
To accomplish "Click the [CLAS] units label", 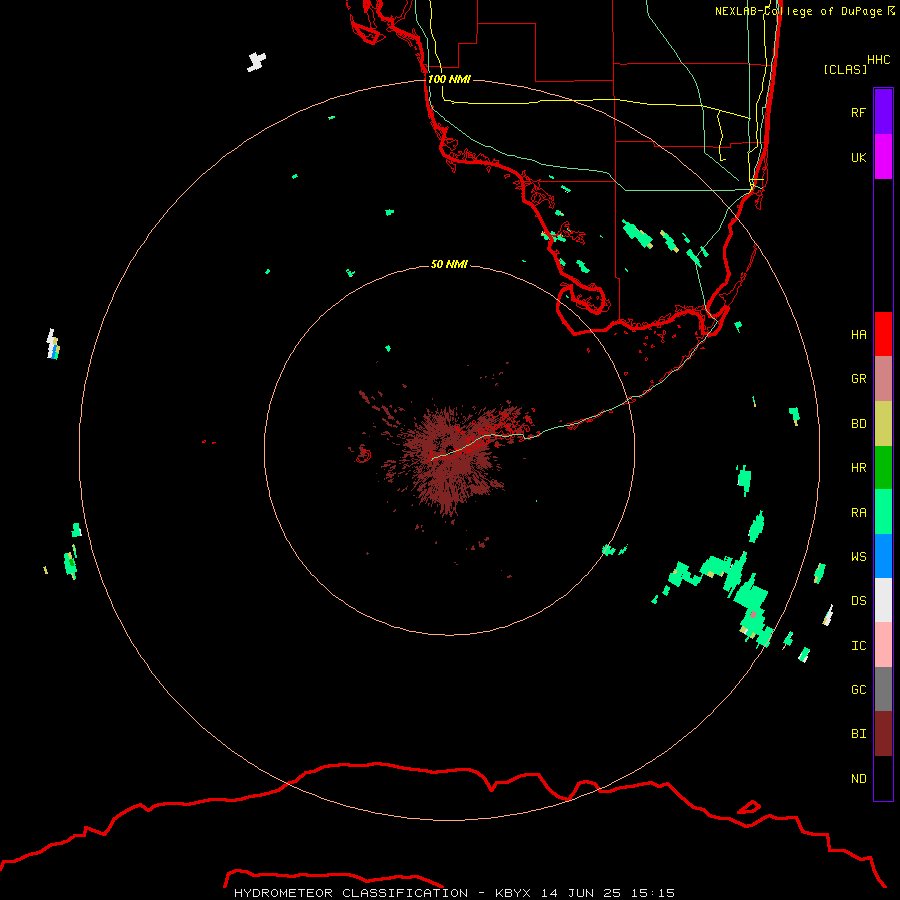I will coord(845,69).
